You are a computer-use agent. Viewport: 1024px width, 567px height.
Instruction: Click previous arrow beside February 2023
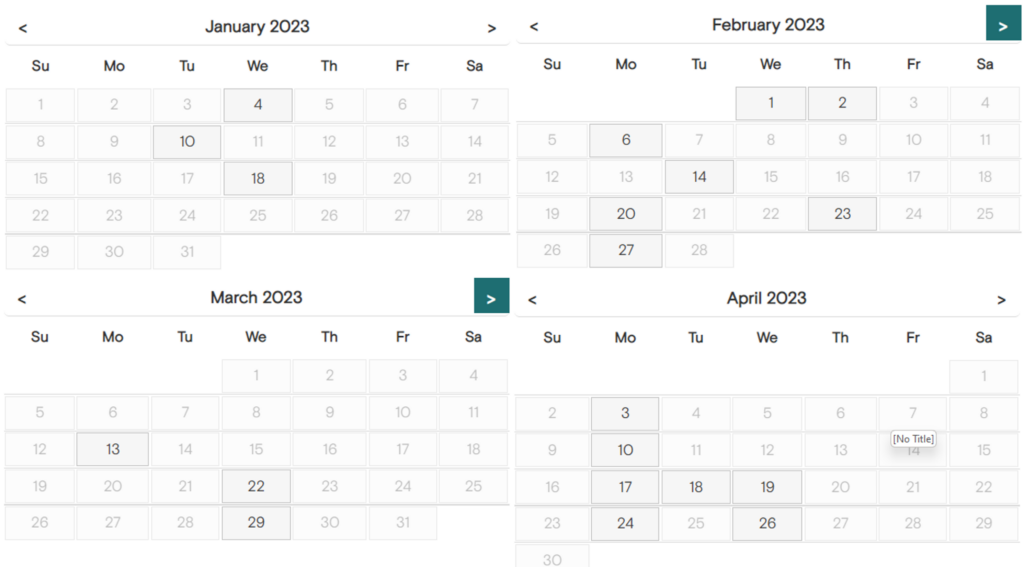(x=534, y=26)
